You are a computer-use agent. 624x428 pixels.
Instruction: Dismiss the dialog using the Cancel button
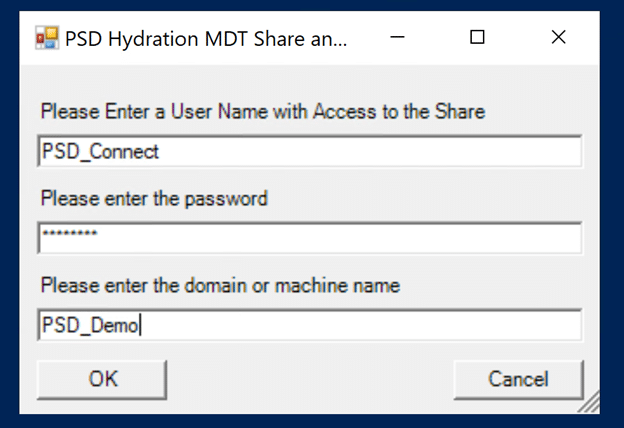tap(518, 379)
